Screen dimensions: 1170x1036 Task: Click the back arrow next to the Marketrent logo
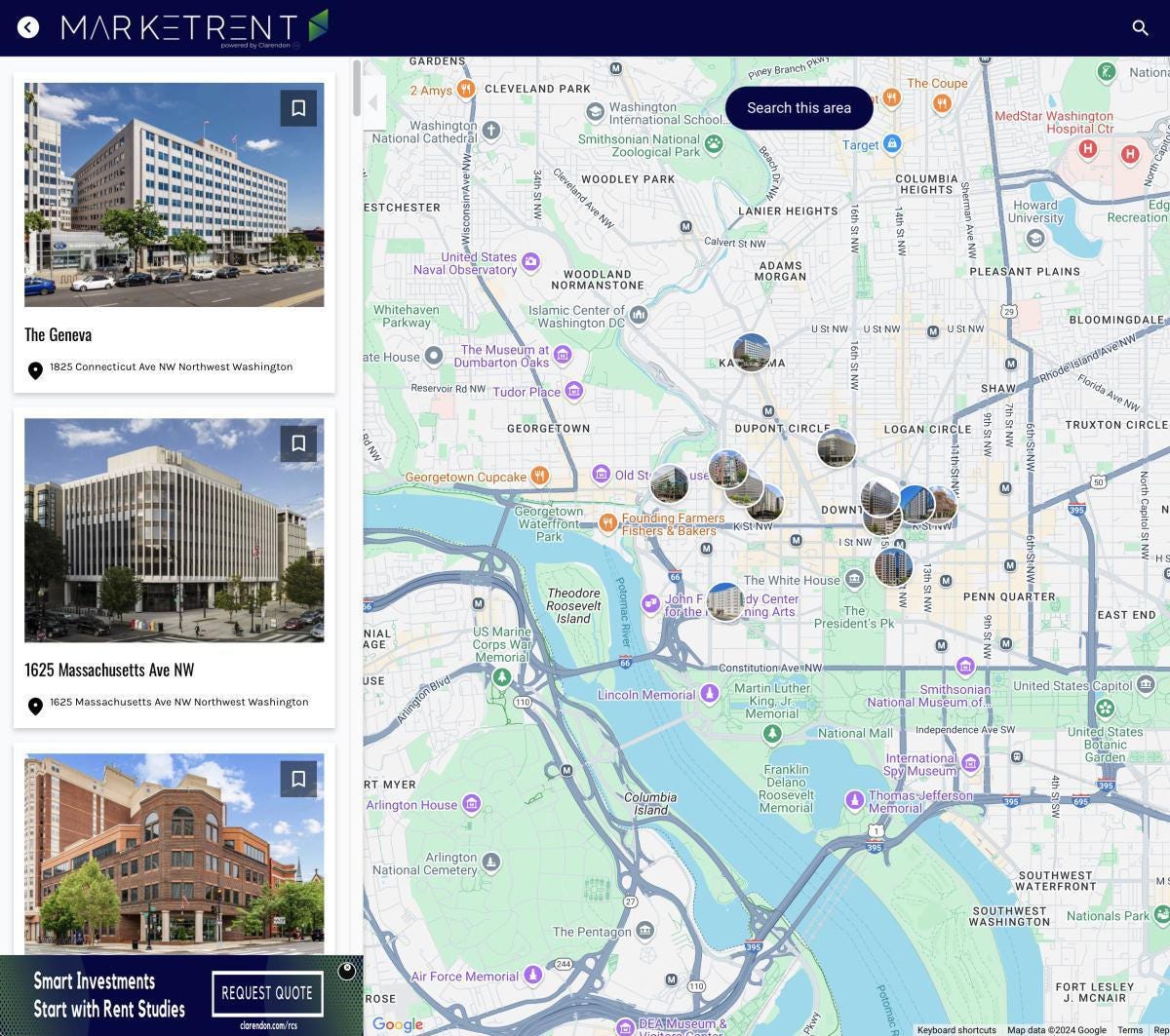coord(27,26)
